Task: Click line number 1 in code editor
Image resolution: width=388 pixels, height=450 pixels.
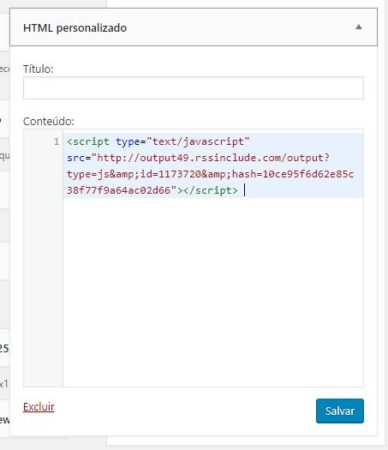Action: (57, 142)
